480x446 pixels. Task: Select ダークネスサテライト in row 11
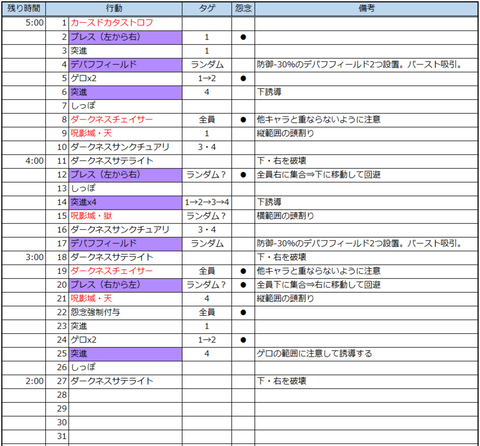tap(125, 161)
